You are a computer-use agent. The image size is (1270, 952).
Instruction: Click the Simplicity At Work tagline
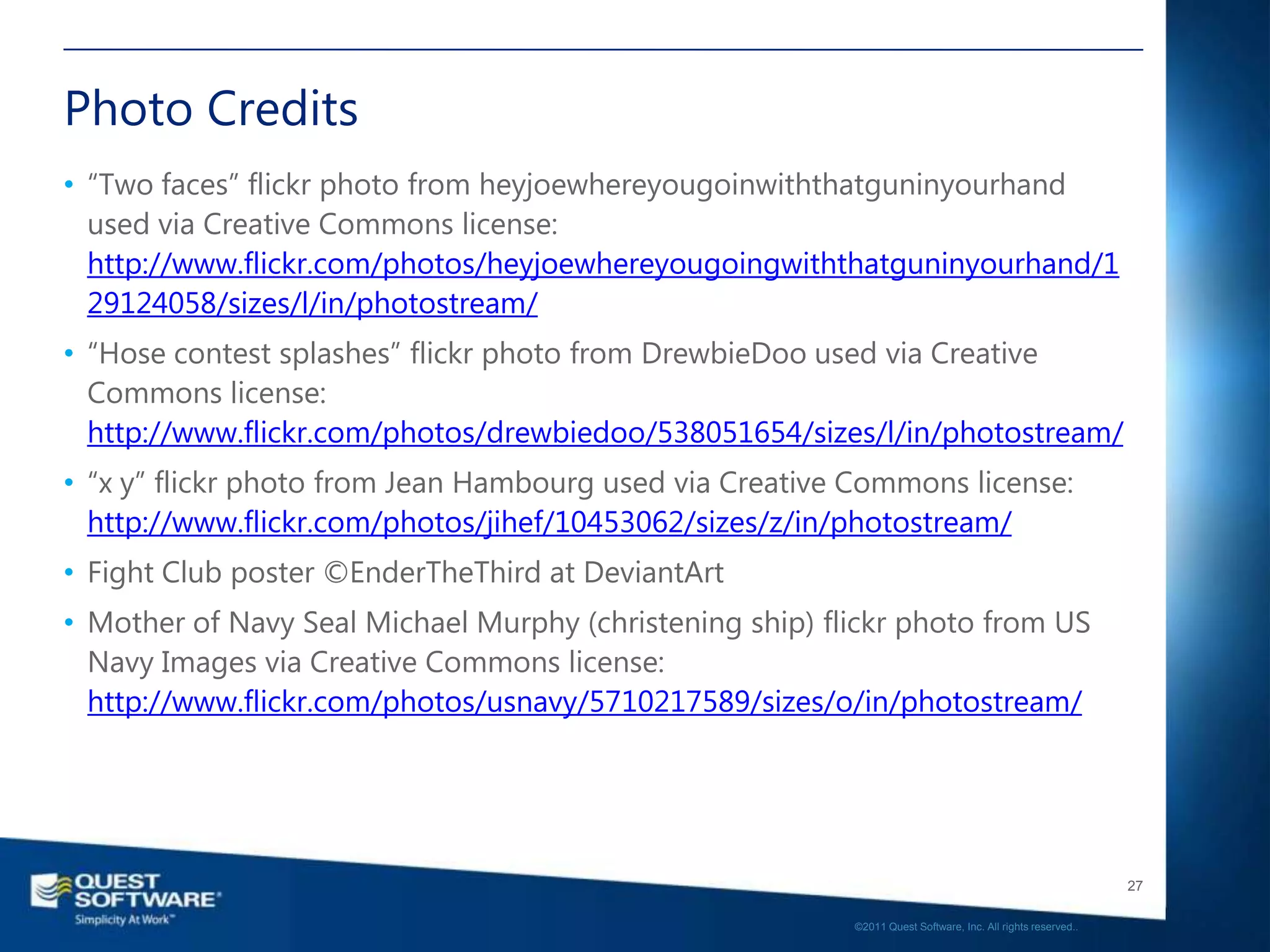[124, 920]
